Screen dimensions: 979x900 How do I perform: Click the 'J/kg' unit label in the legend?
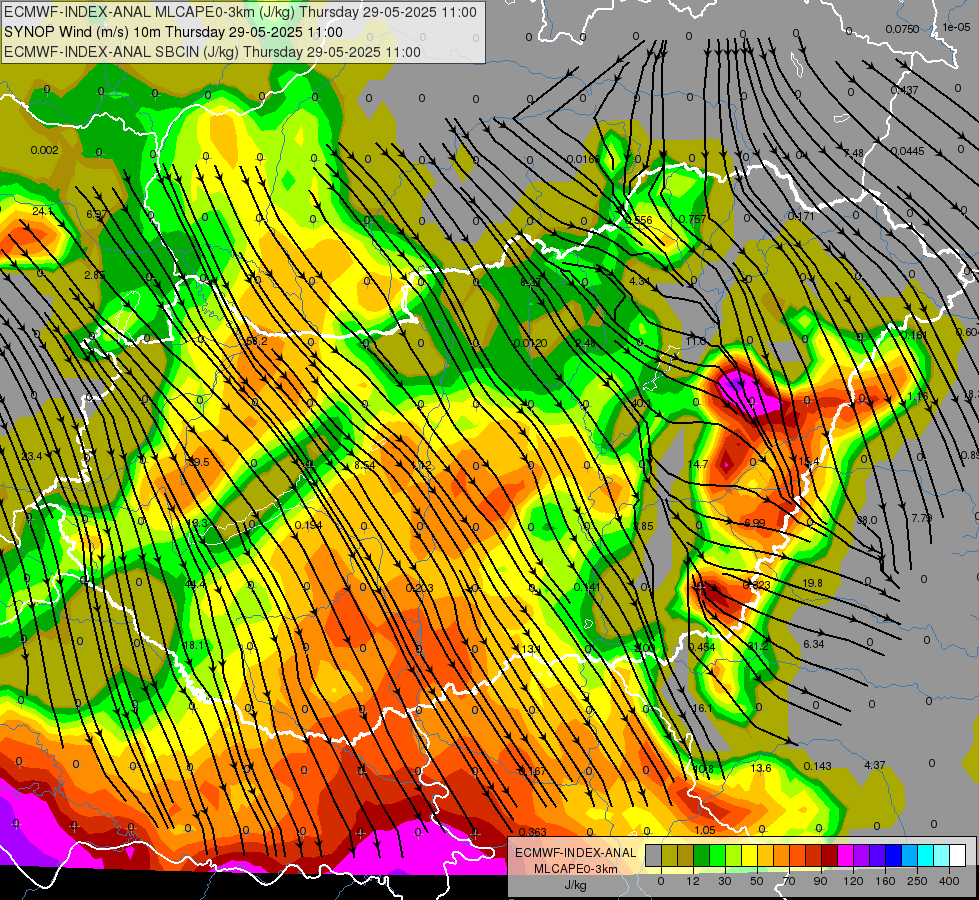(576, 885)
